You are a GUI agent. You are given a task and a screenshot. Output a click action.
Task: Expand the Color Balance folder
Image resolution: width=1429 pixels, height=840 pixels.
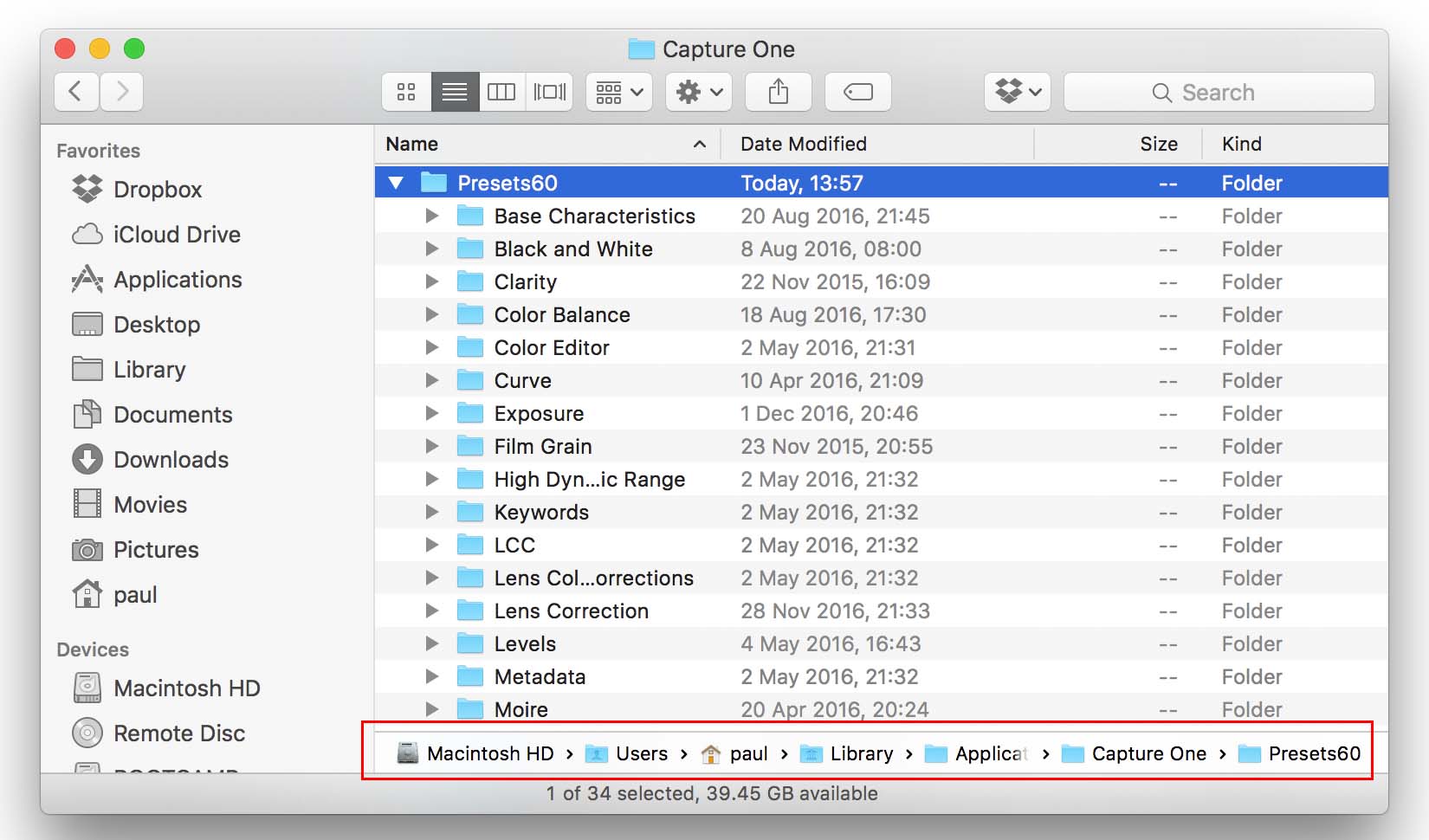(431, 314)
